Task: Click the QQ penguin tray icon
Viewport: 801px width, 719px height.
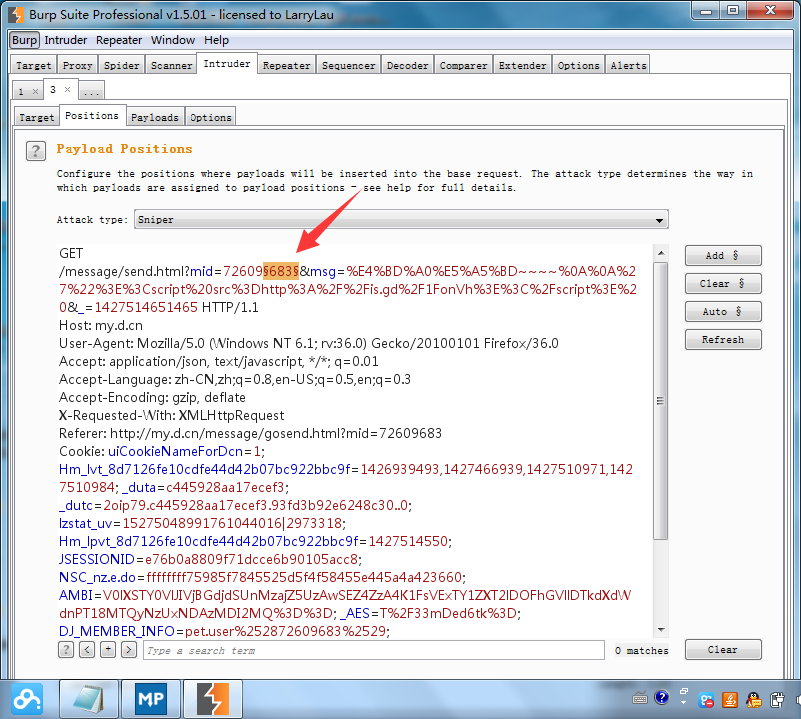Action: tap(753, 700)
